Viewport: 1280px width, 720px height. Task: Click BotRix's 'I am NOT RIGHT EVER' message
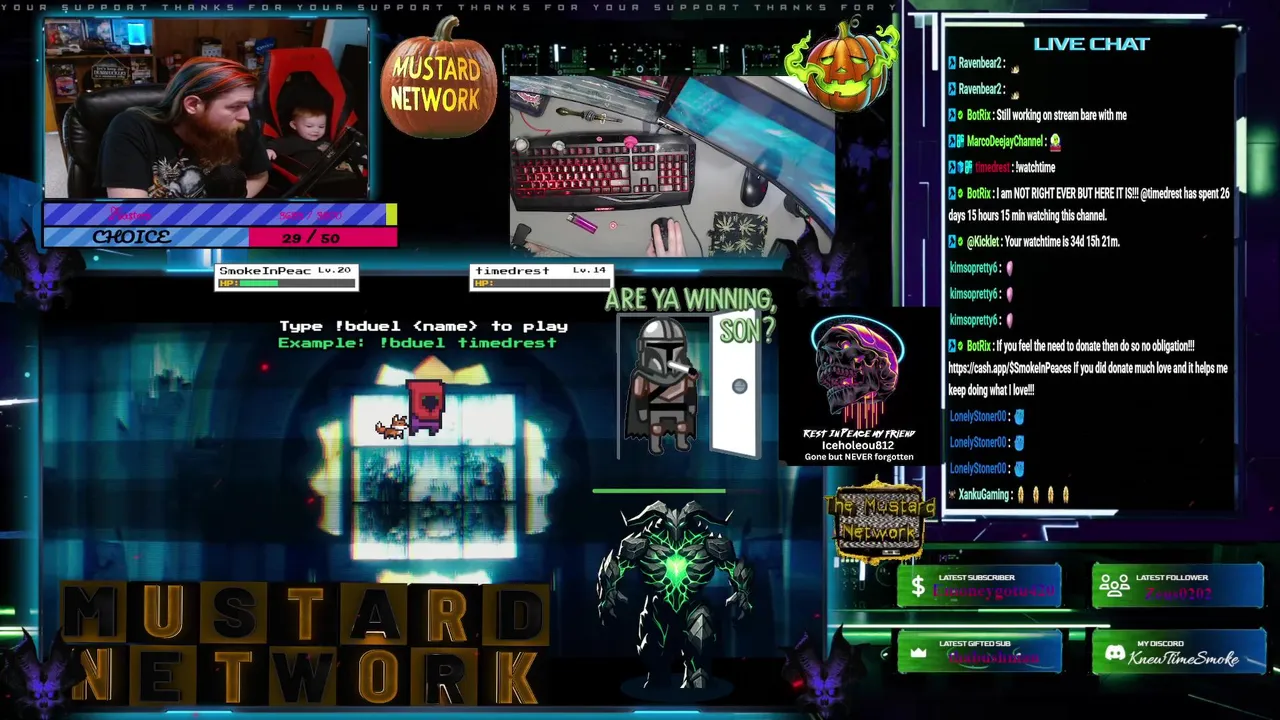pos(1089,204)
